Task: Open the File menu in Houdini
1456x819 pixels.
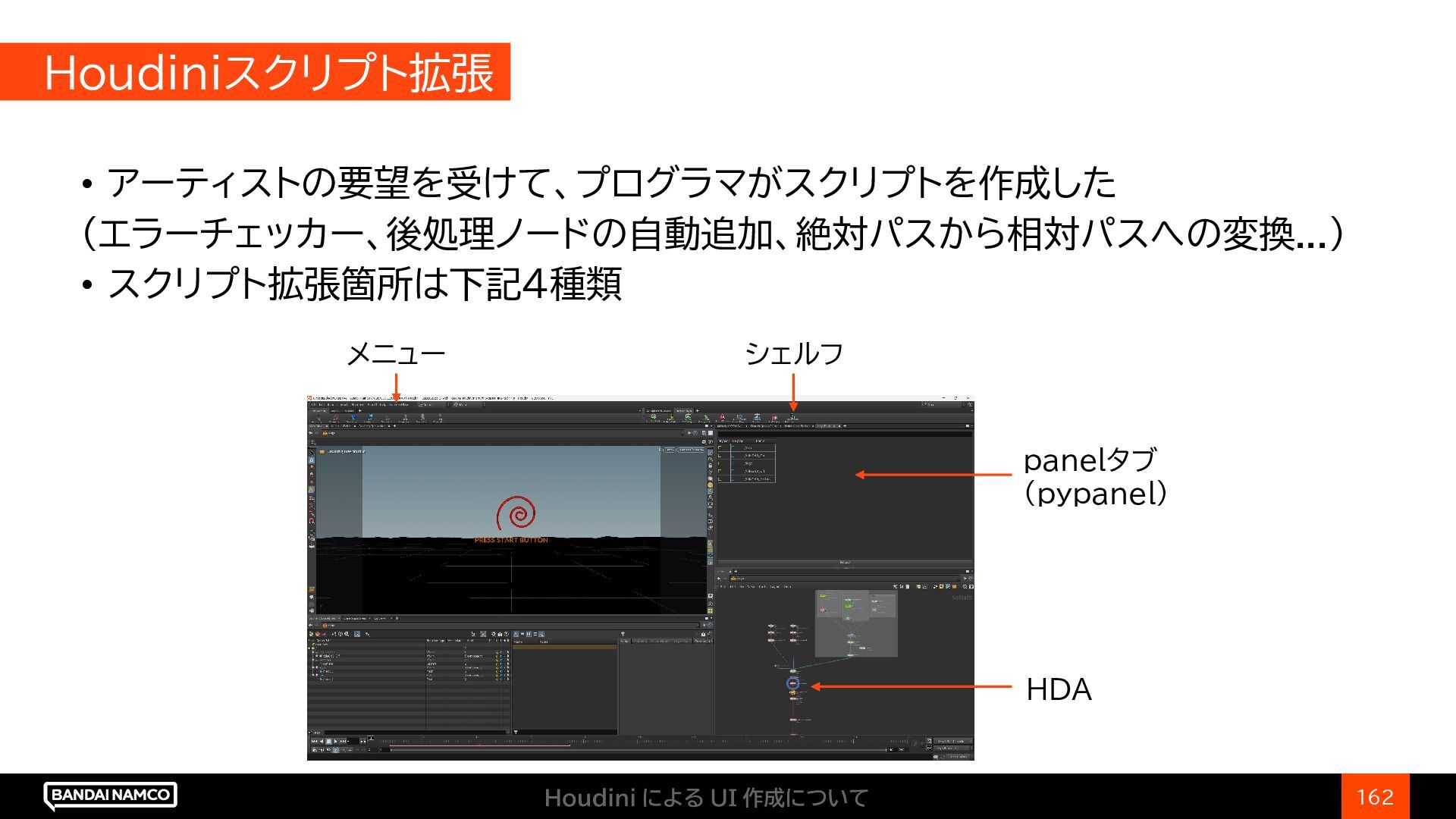Action: coord(313,404)
